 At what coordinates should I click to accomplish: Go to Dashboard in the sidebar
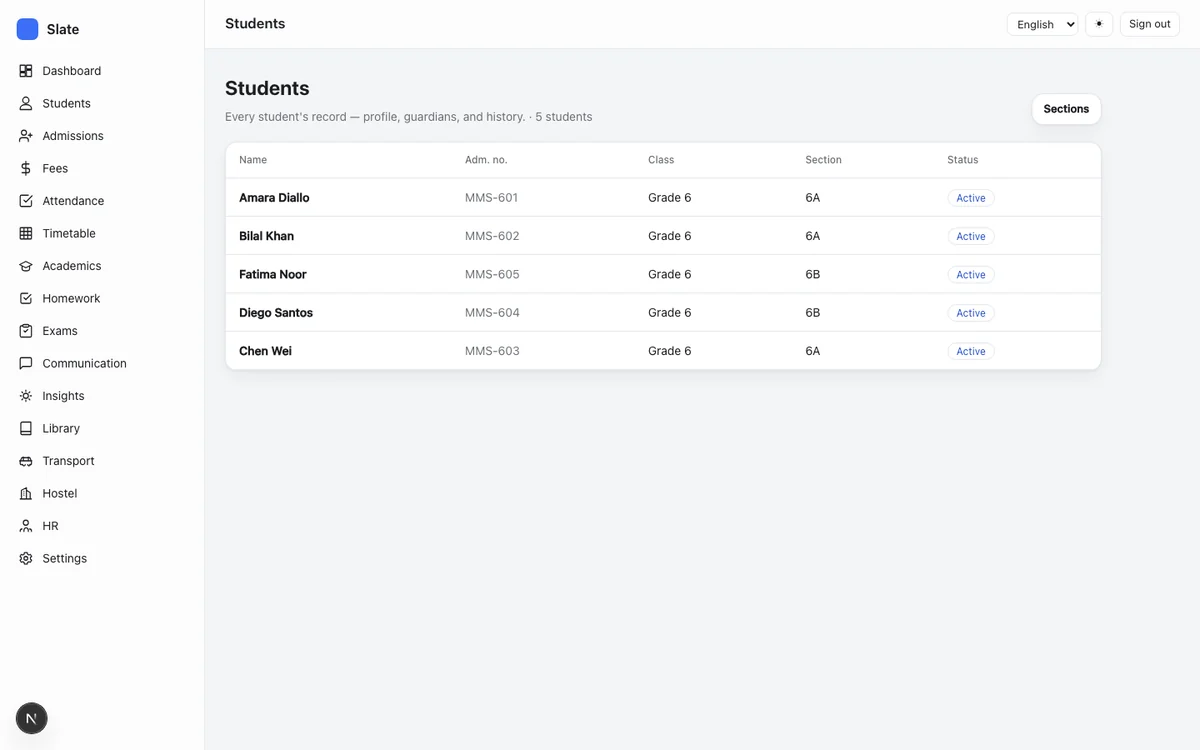71,71
